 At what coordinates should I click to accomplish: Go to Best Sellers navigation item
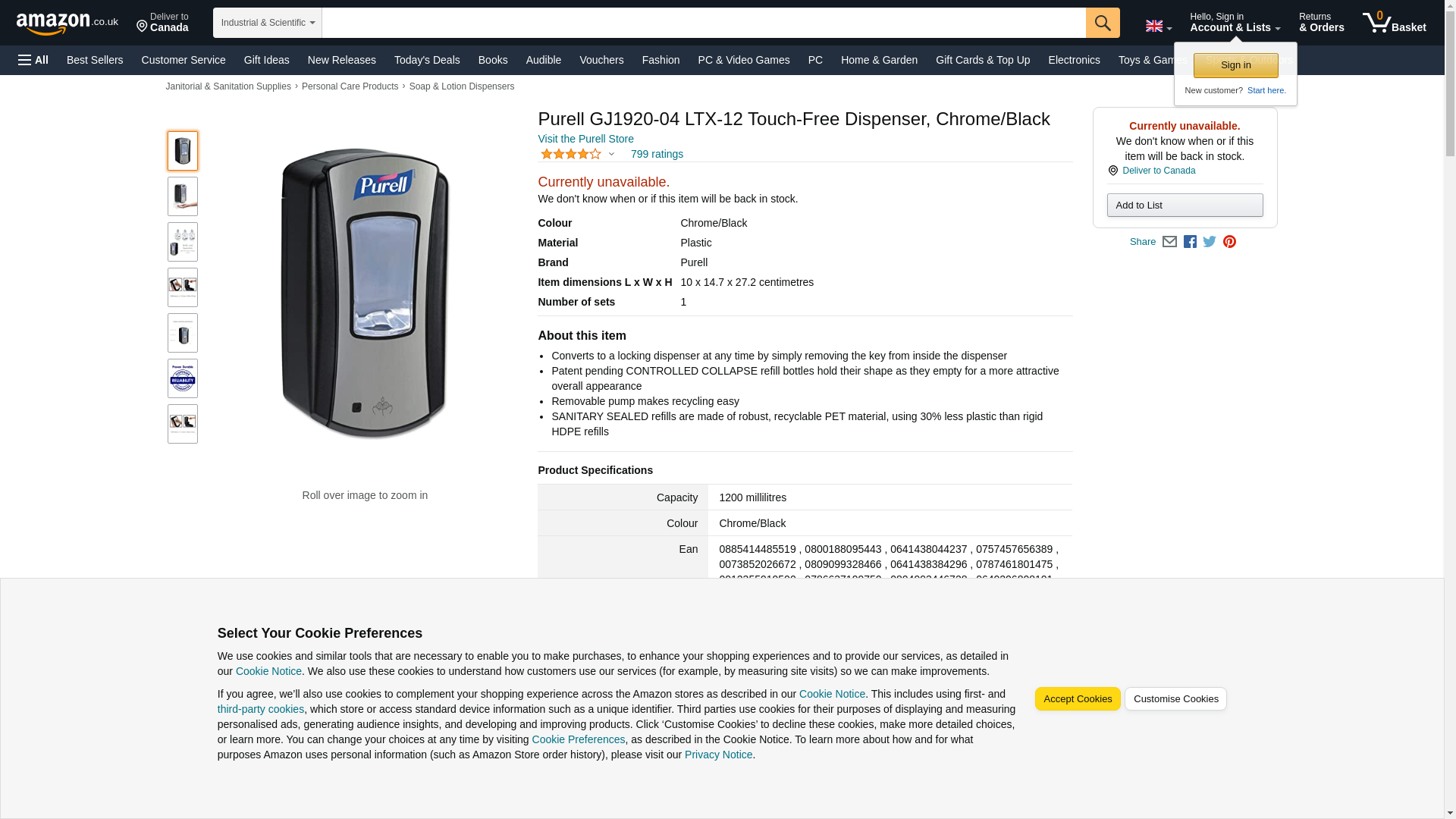(95, 60)
